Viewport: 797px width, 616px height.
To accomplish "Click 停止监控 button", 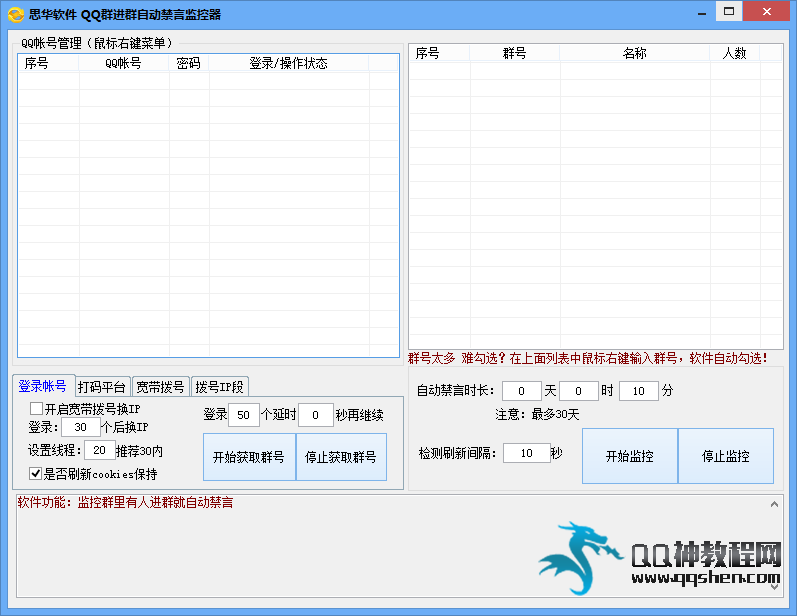I will 726,456.
